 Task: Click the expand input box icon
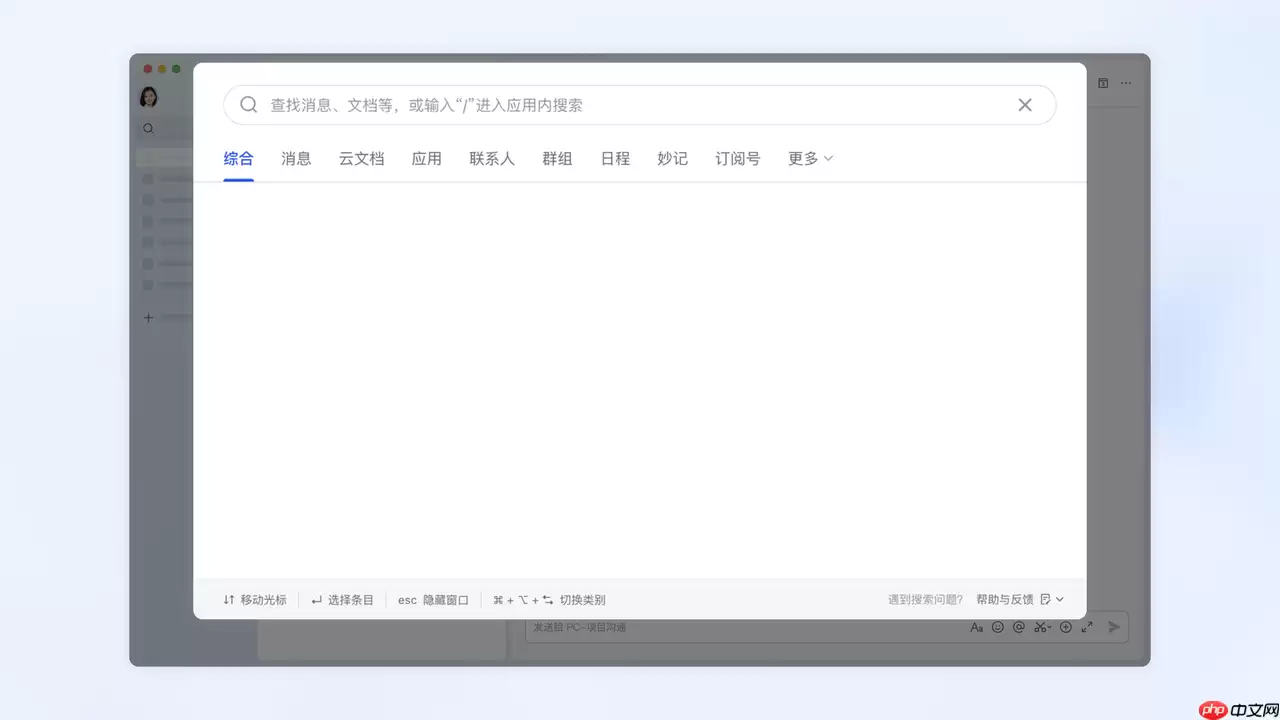point(1087,627)
